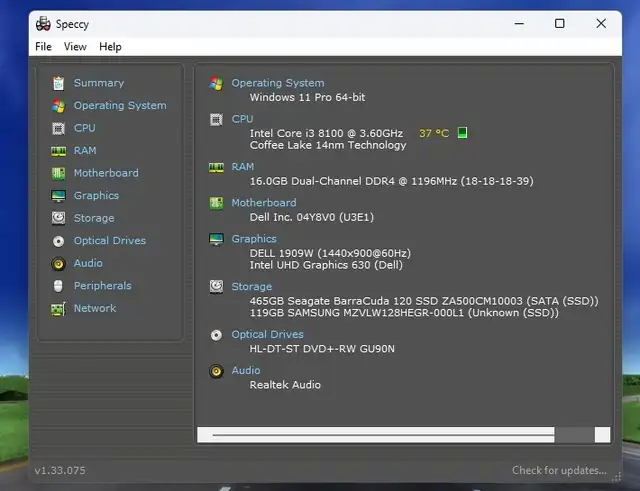
Task: Click the Speccy app icon in title bar
Action: coord(43,24)
